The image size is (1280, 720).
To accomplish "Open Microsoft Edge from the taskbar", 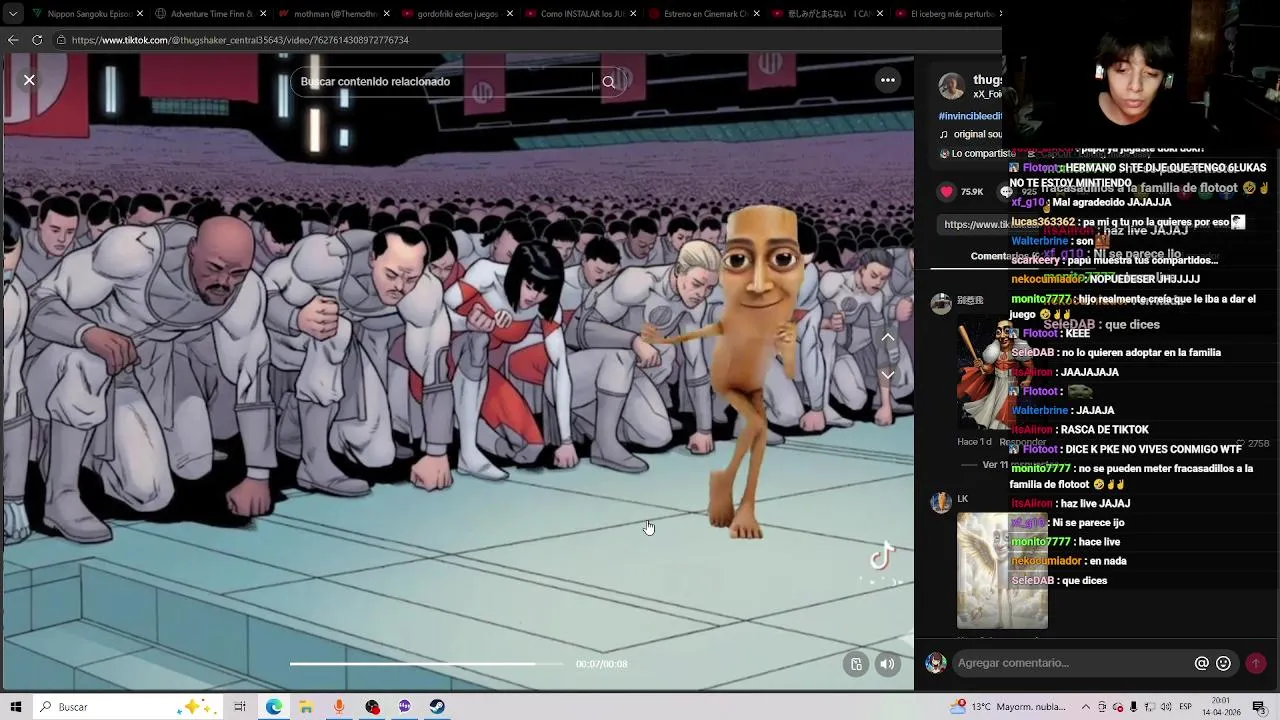I will click(274, 707).
